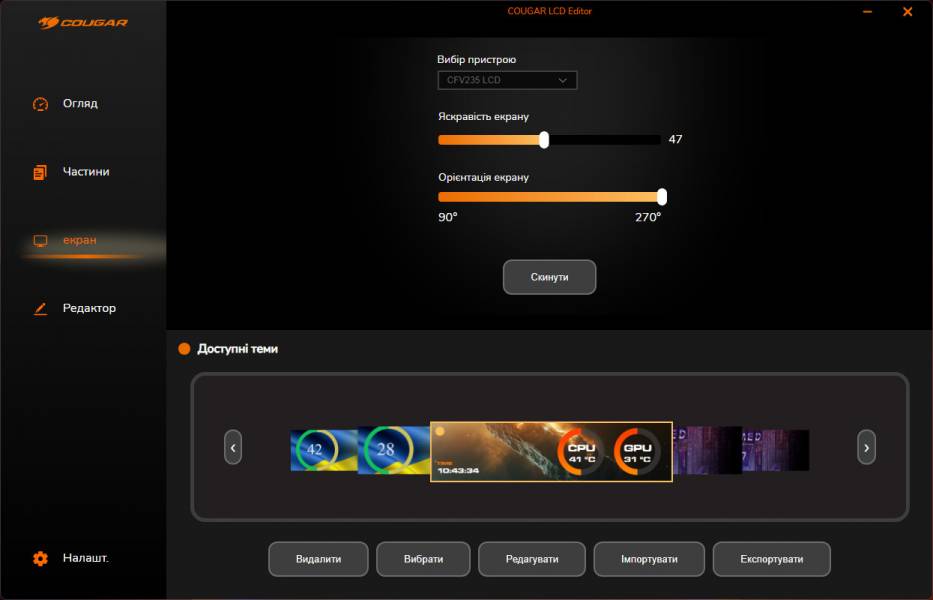933x600 pixels.
Task: Click the Орієнтація екрана slider handle
Action: point(661,197)
